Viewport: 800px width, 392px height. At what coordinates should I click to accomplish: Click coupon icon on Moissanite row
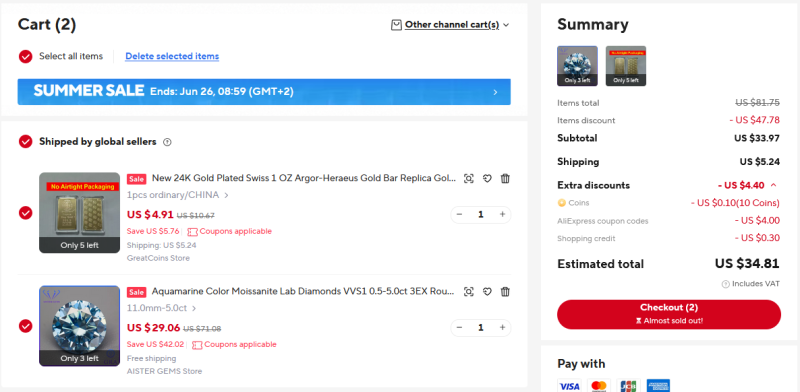click(x=197, y=345)
